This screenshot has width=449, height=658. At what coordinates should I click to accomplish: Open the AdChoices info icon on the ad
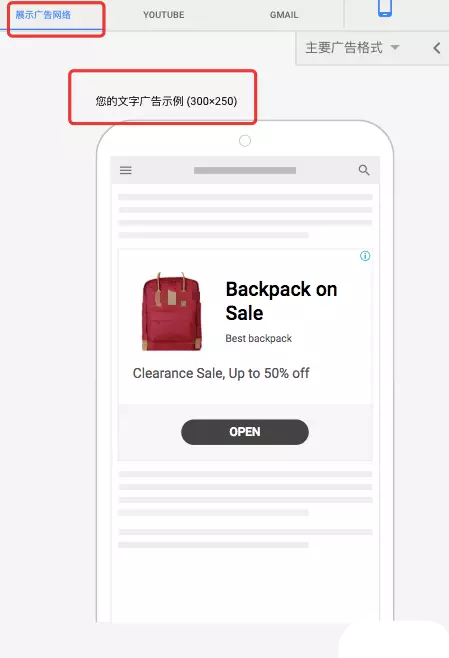click(x=365, y=256)
